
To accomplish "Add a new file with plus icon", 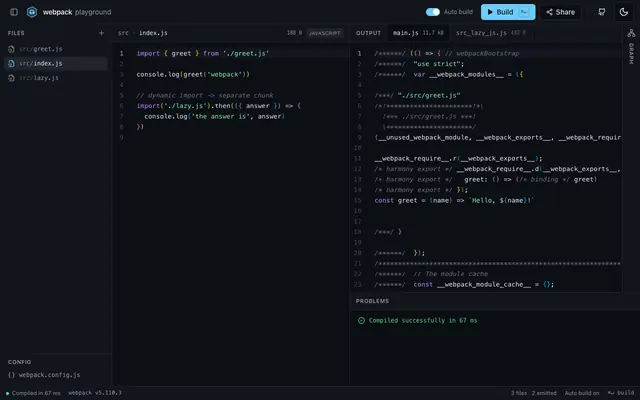I will click(x=101, y=33).
